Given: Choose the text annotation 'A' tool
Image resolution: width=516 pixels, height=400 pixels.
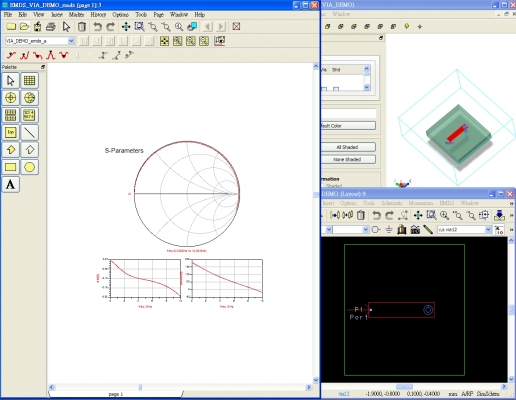Looking at the screenshot, I should 11,184.
